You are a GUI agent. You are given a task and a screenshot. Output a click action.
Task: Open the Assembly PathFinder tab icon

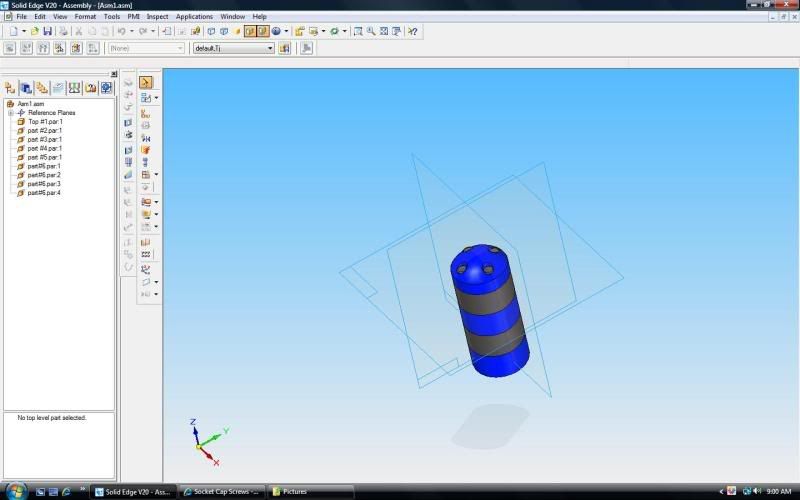tap(10, 88)
